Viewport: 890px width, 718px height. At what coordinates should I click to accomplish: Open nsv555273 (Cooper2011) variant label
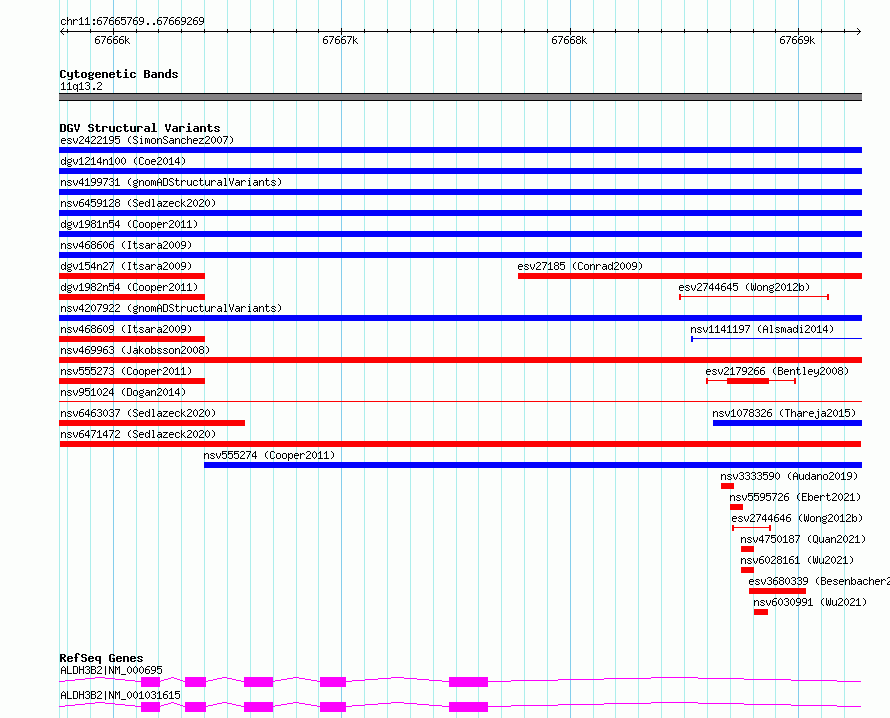pyautogui.click(x=126, y=371)
